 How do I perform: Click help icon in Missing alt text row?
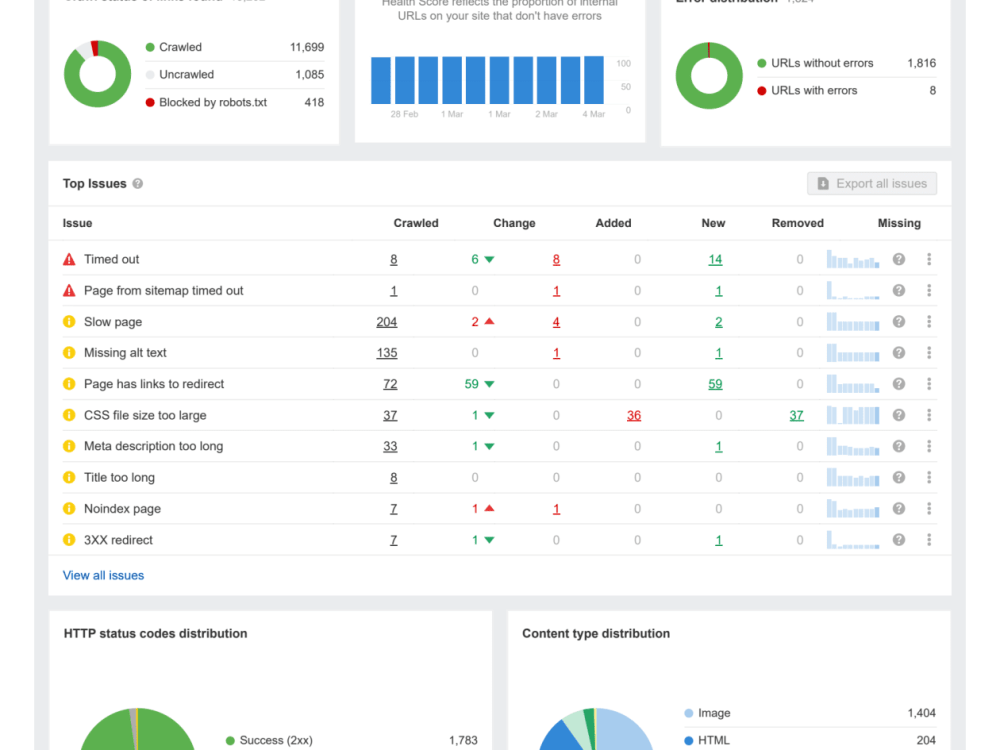[x=899, y=353]
